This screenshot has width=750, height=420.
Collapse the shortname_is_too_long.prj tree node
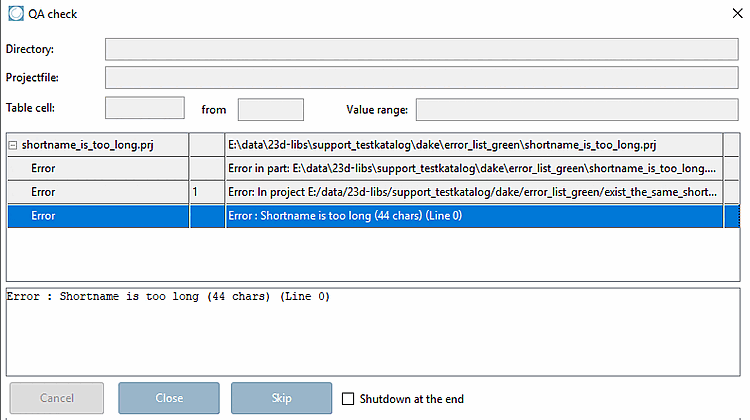pos(13,145)
